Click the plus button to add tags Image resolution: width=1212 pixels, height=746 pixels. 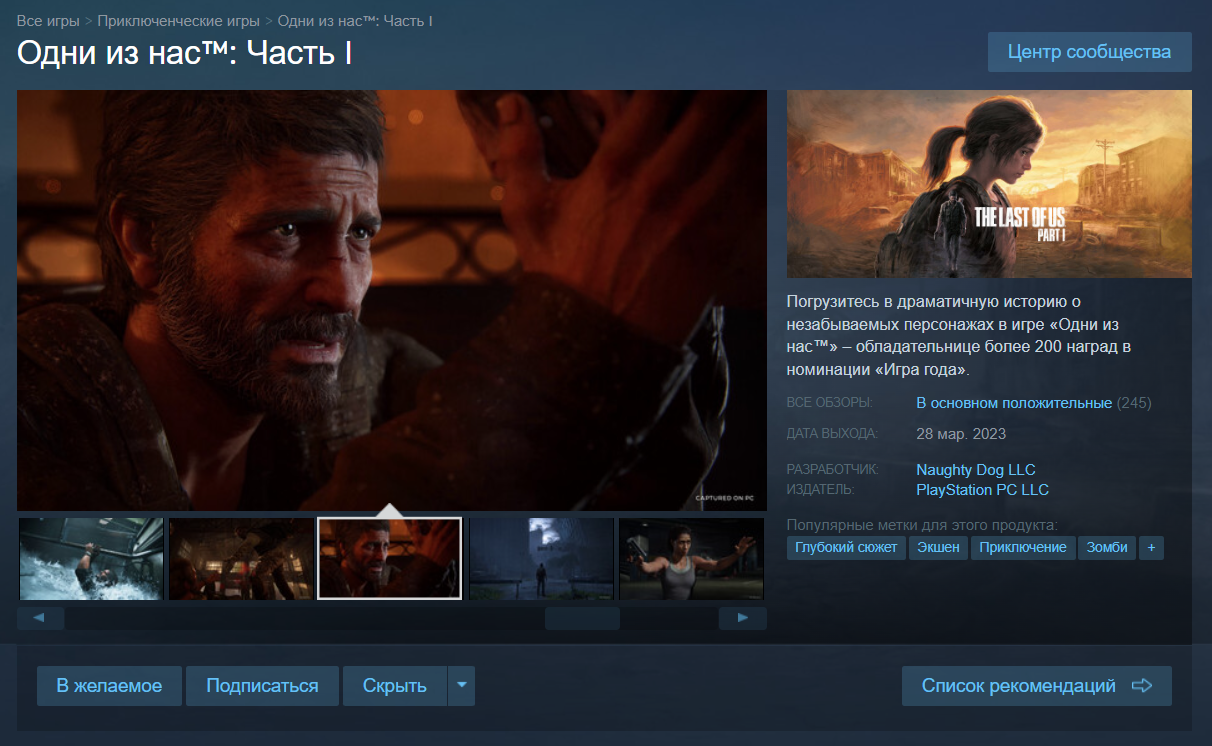click(1151, 548)
